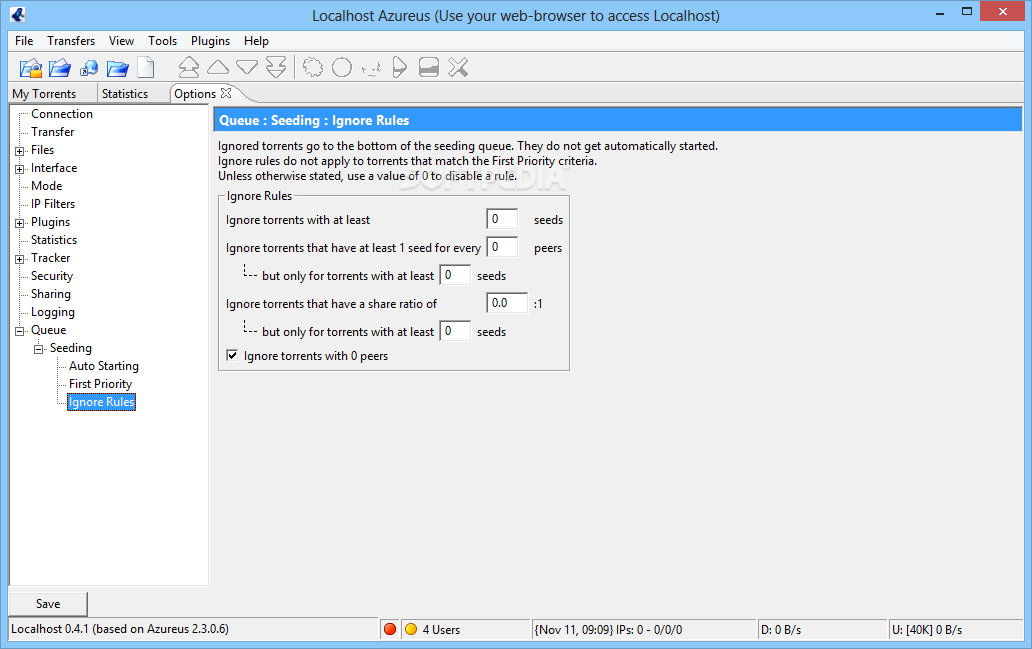Click the minimum seeds count input field
The height and width of the screenshot is (649, 1032).
502,219
